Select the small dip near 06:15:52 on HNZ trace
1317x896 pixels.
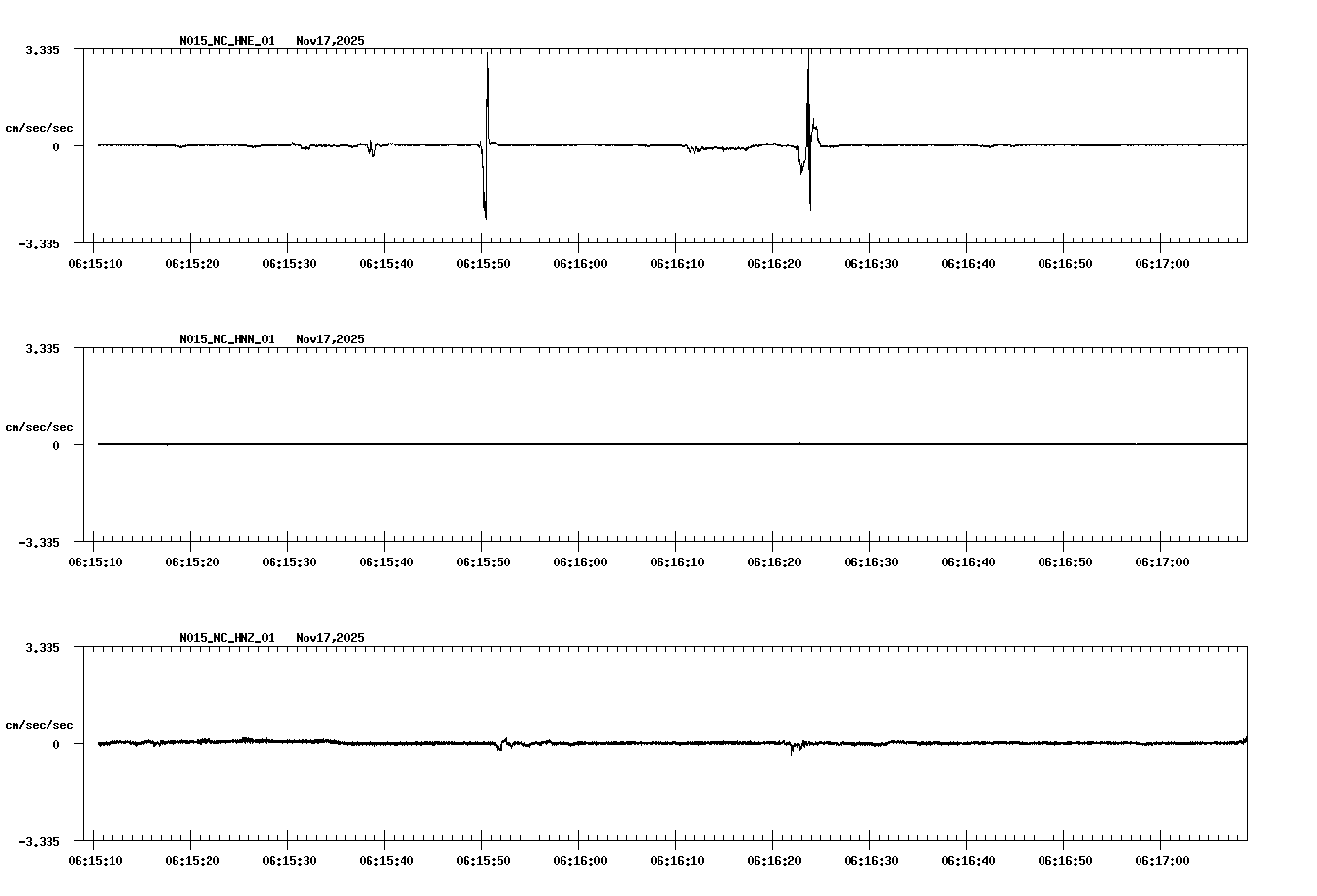[x=500, y=747]
